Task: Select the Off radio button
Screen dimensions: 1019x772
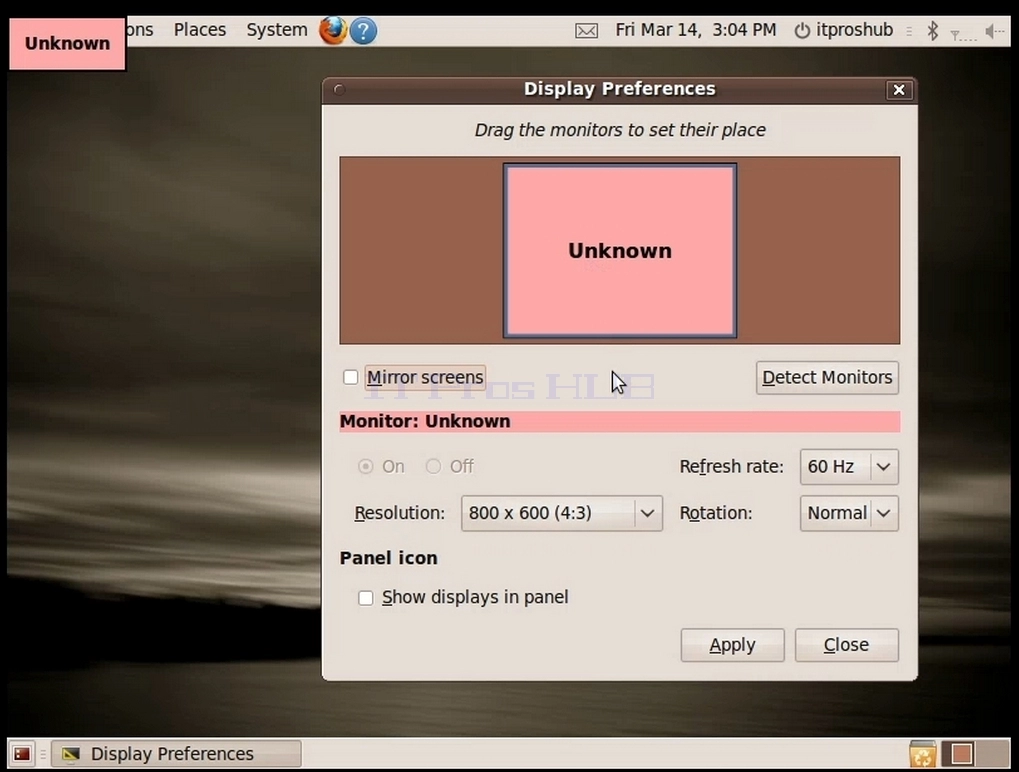Action: [433, 466]
